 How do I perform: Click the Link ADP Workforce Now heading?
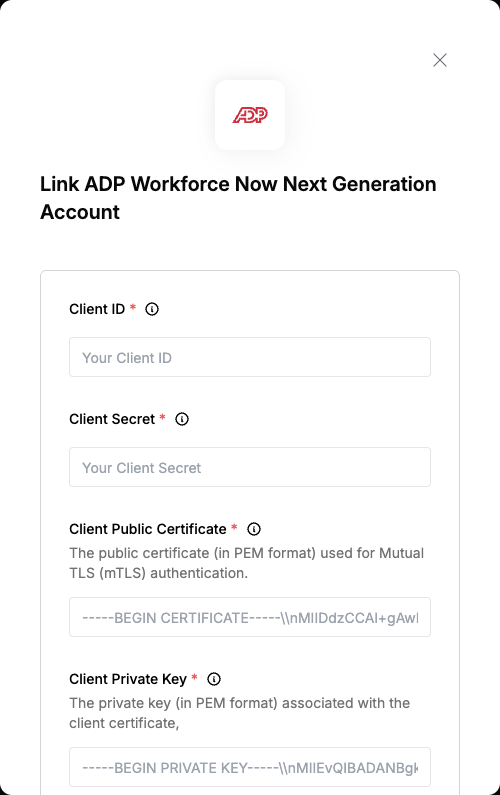[x=238, y=198]
